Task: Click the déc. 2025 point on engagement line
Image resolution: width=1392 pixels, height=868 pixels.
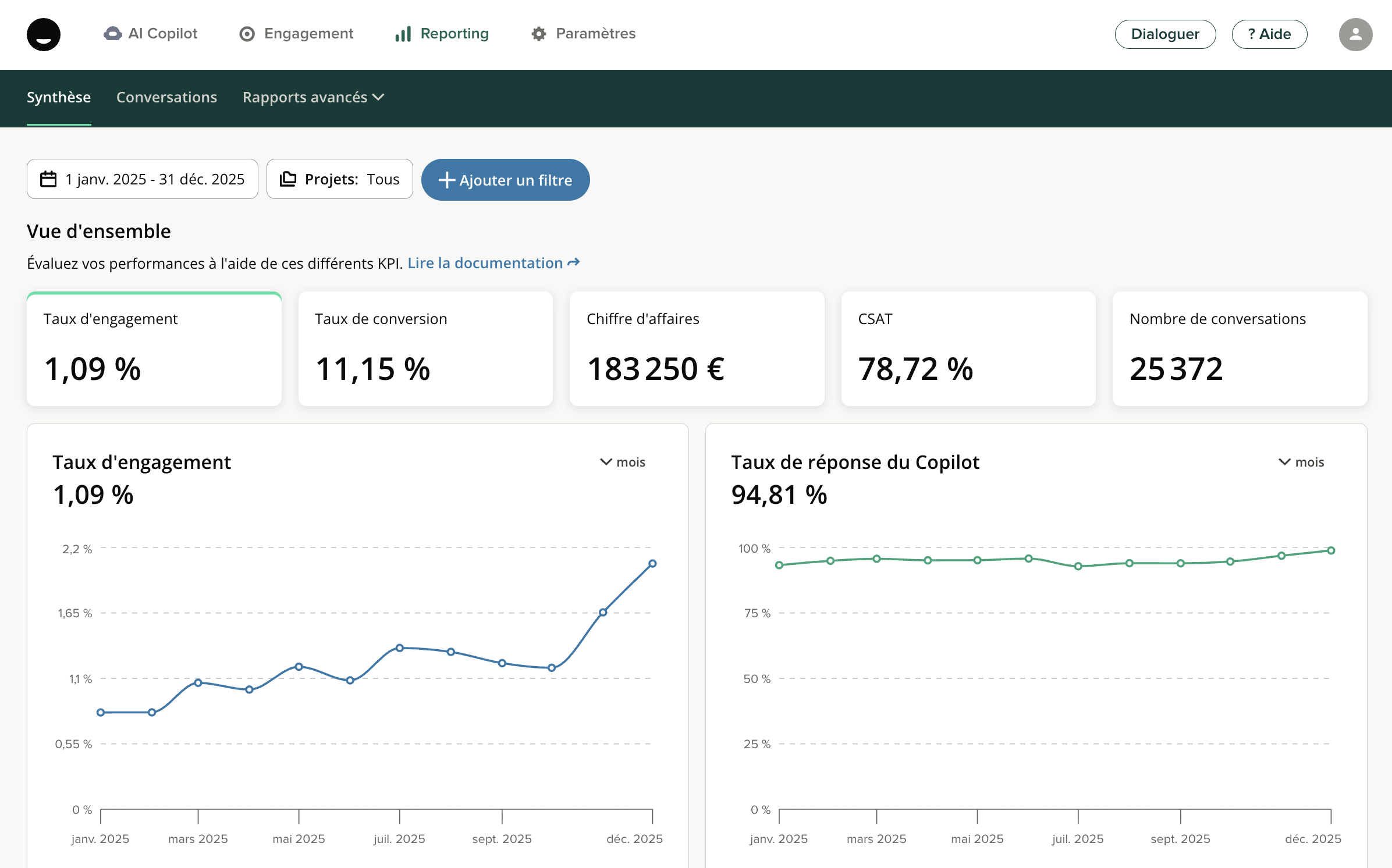Action: (x=652, y=564)
